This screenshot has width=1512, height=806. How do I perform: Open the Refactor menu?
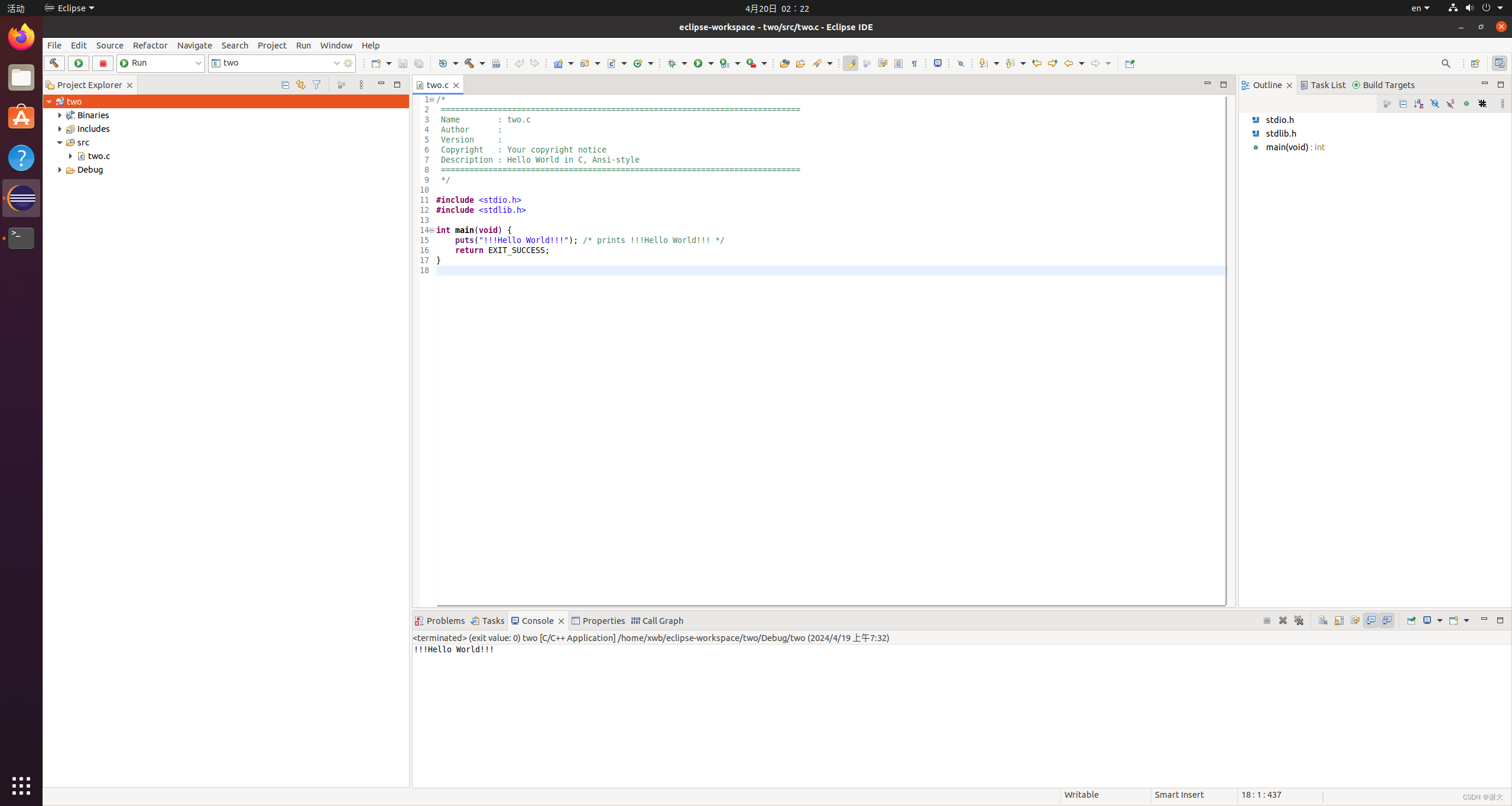(150, 46)
